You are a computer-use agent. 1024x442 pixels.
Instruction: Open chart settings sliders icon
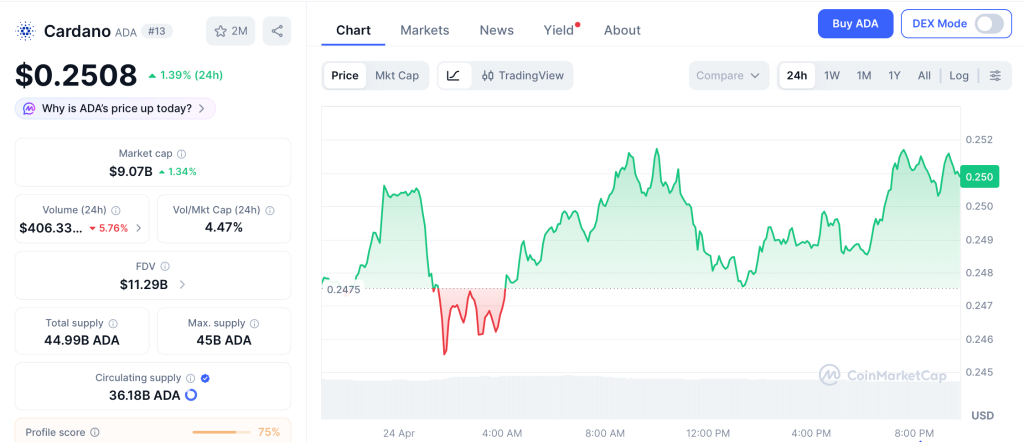click(x=995, y=75)
